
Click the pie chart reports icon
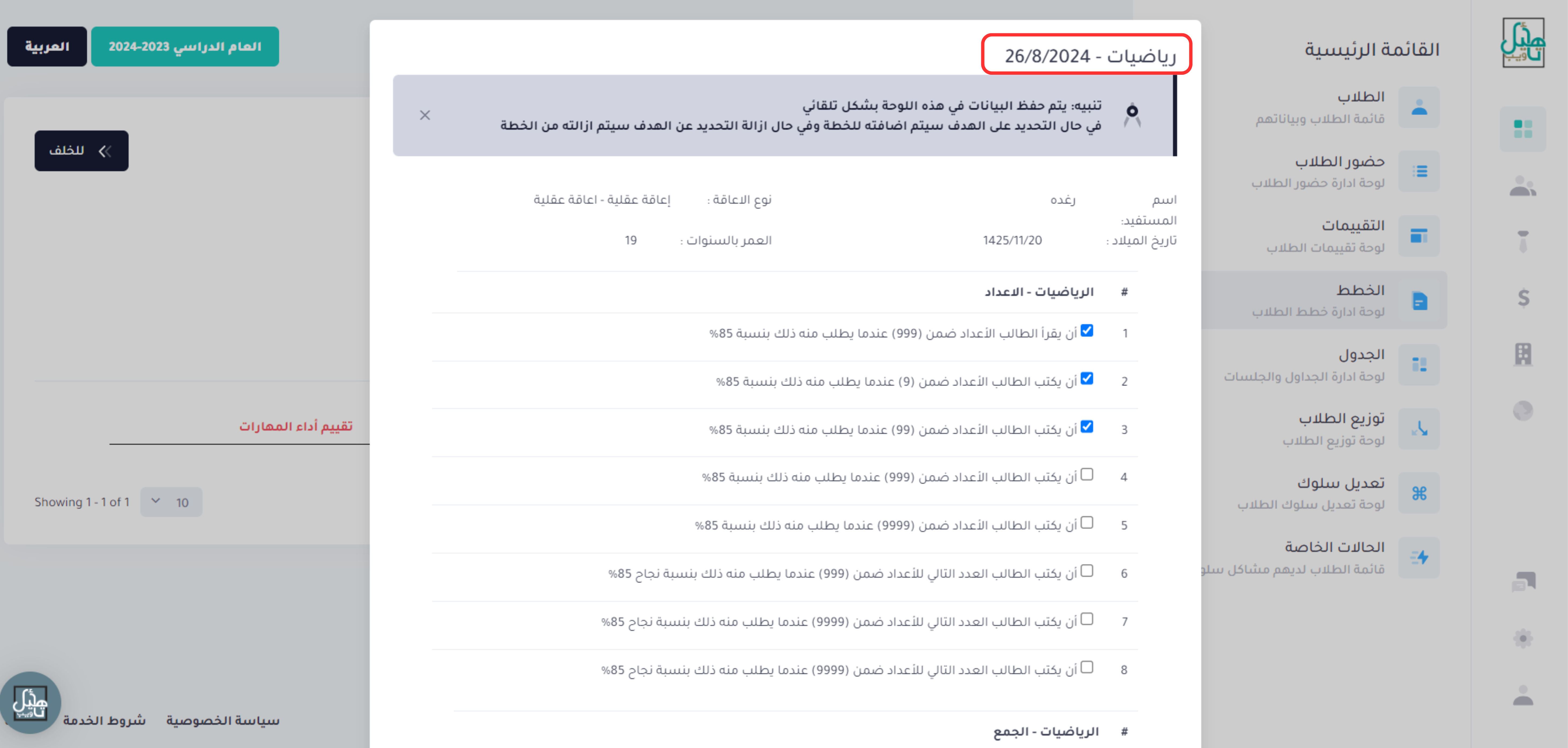coord(1523,411)
